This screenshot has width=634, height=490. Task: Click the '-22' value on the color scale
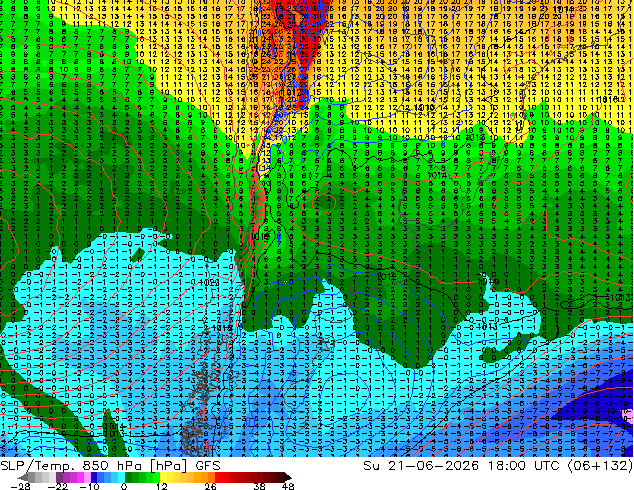coord(58,486)
